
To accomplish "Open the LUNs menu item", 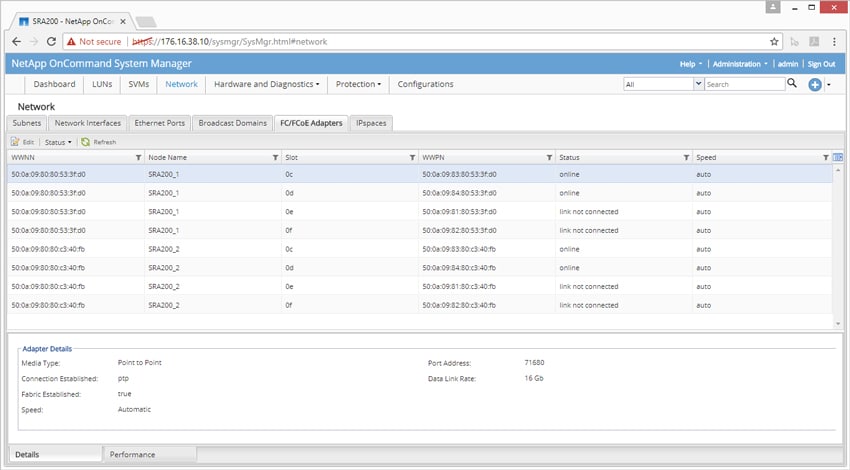I will [102, 84].
